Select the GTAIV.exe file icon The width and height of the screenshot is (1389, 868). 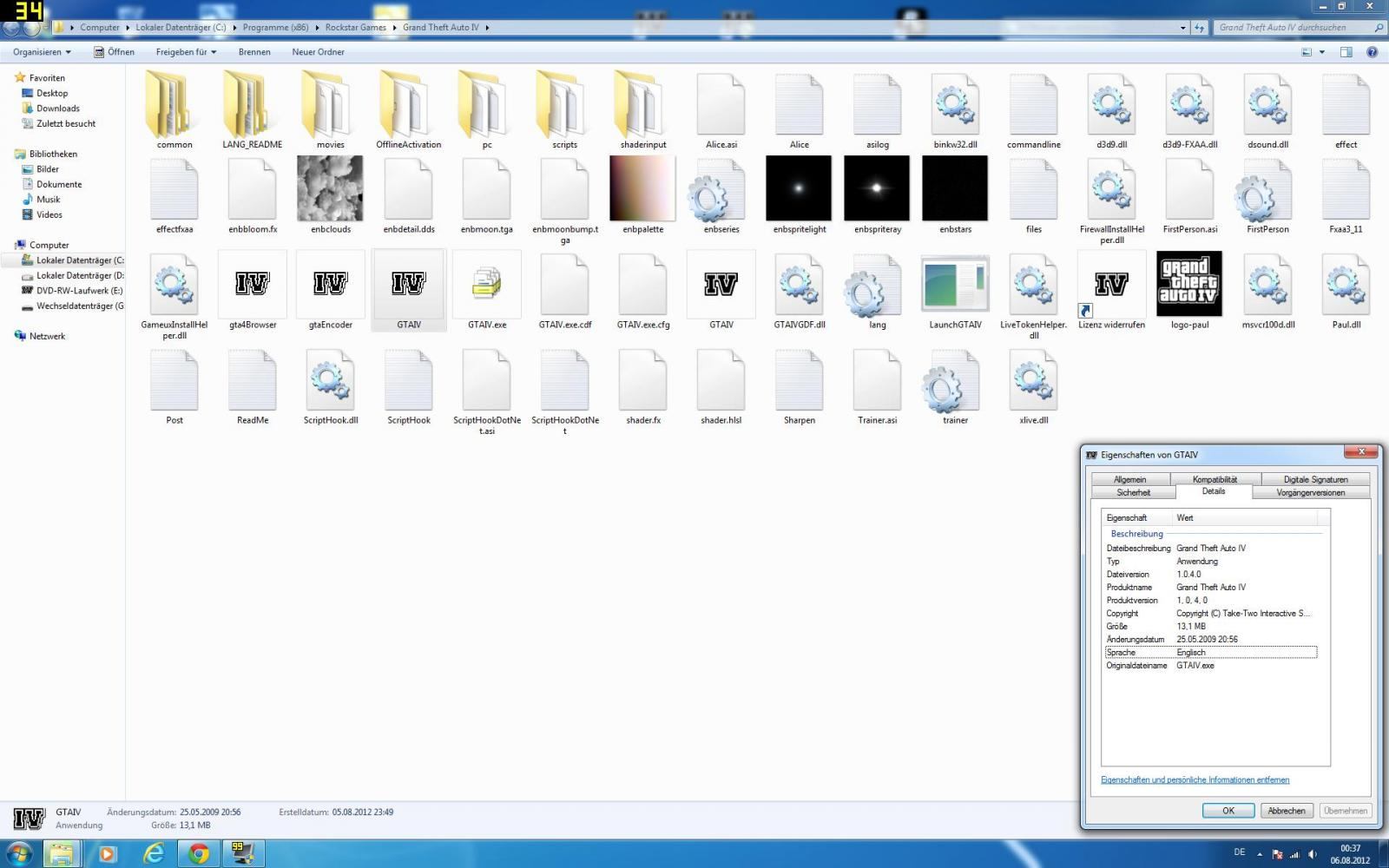pyautogui.click(x=486, y=284)
